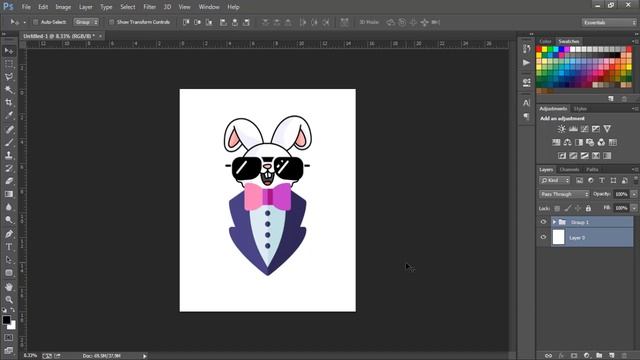Screen dimensions: 640x360
Task: Select the Dodge tool
Action: 9,220
